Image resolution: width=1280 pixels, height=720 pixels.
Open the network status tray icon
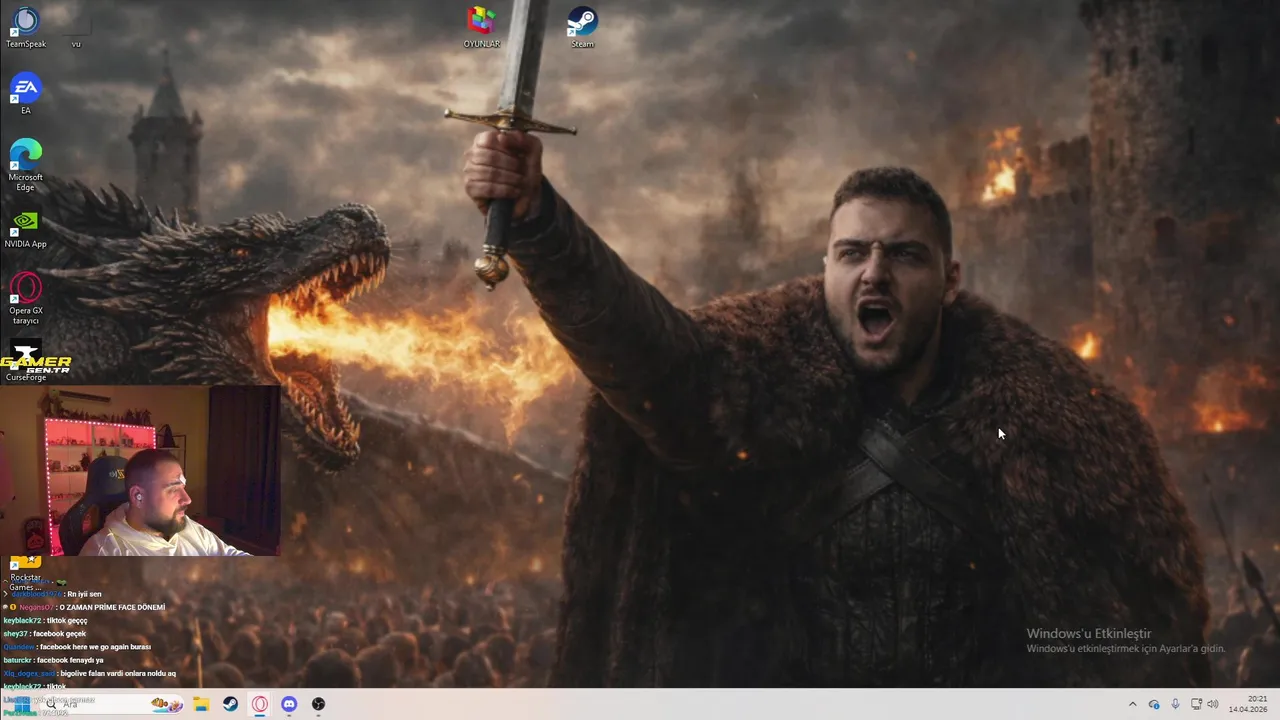click(x=1196, y=704)
